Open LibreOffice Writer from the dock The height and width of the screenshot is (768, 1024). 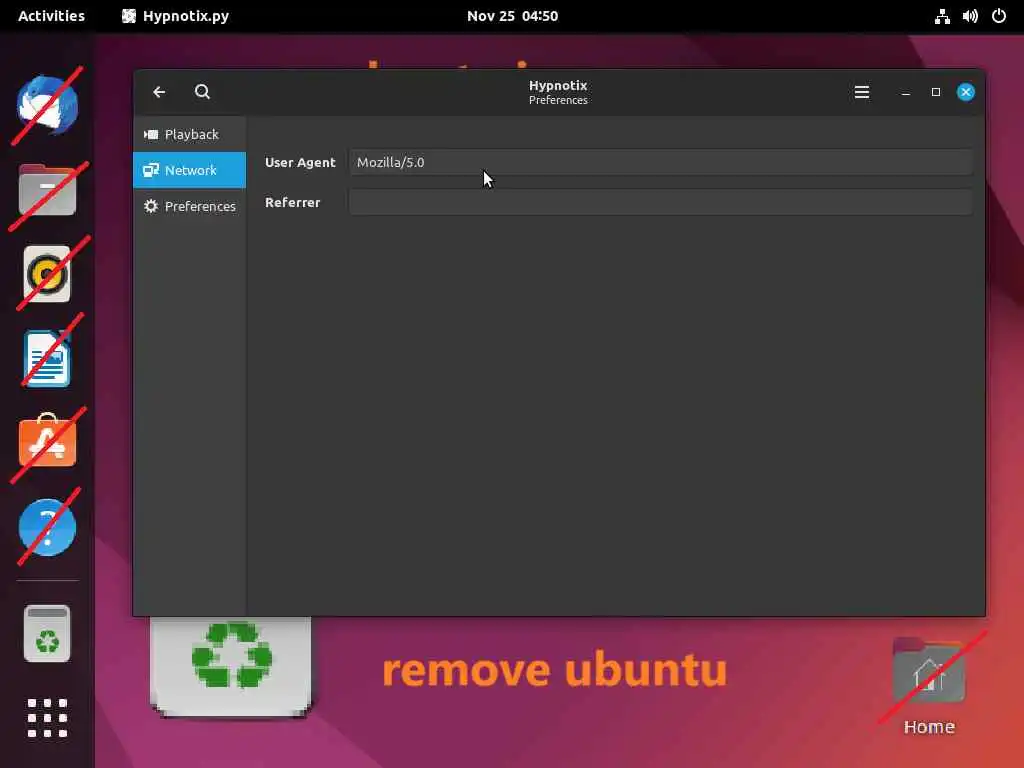[47, 359]
